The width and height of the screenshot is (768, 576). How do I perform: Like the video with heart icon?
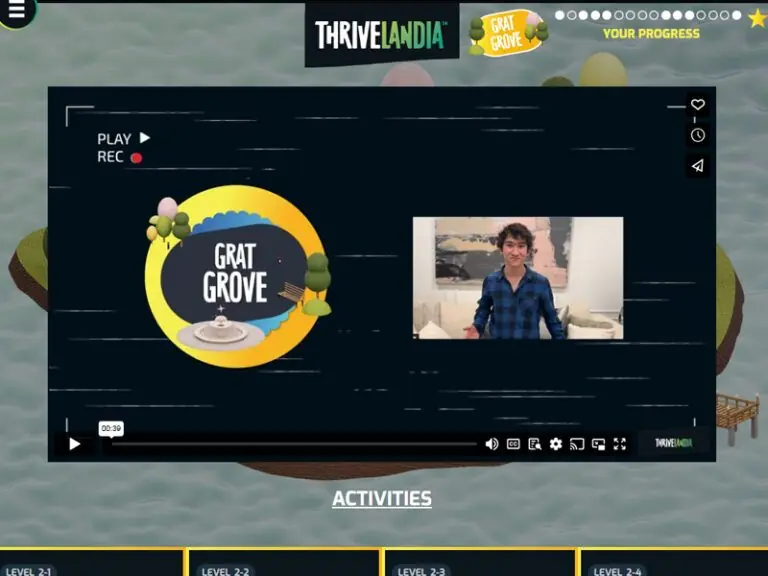[697, 104]
